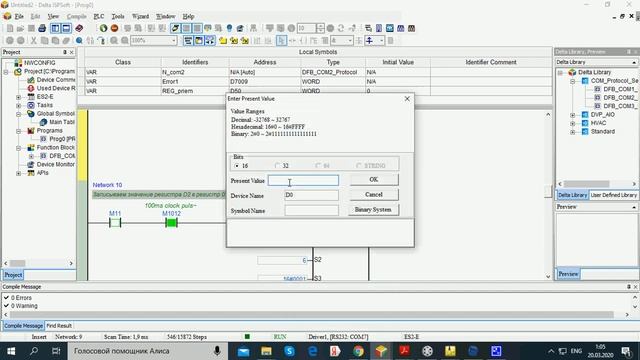
Task: Expand the Tasks tree node
Action: (x=18, y=105)
